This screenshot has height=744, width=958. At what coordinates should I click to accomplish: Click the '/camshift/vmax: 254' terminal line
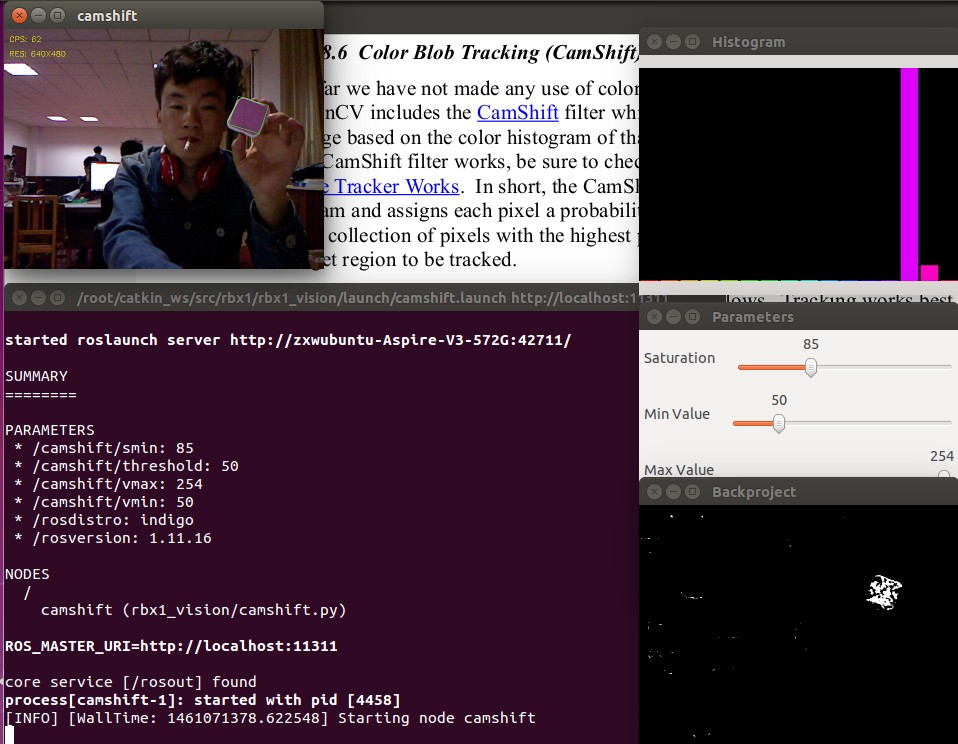pos(108,484)
